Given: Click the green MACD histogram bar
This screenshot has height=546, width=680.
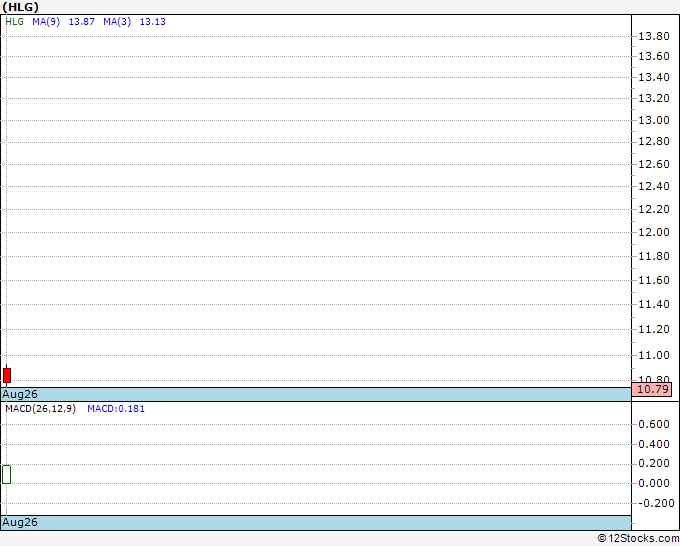Looking at the screenshot, I should coord(7,474).
